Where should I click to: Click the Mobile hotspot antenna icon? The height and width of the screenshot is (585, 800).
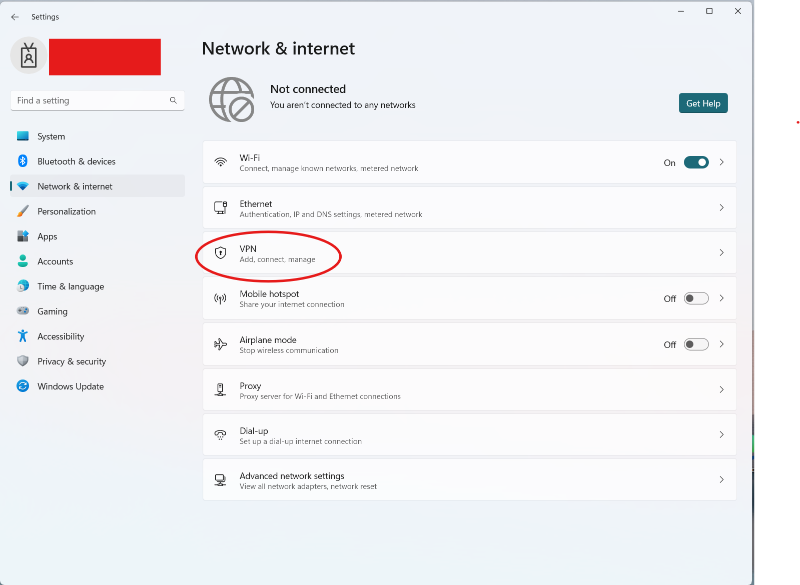pos(220,298)
